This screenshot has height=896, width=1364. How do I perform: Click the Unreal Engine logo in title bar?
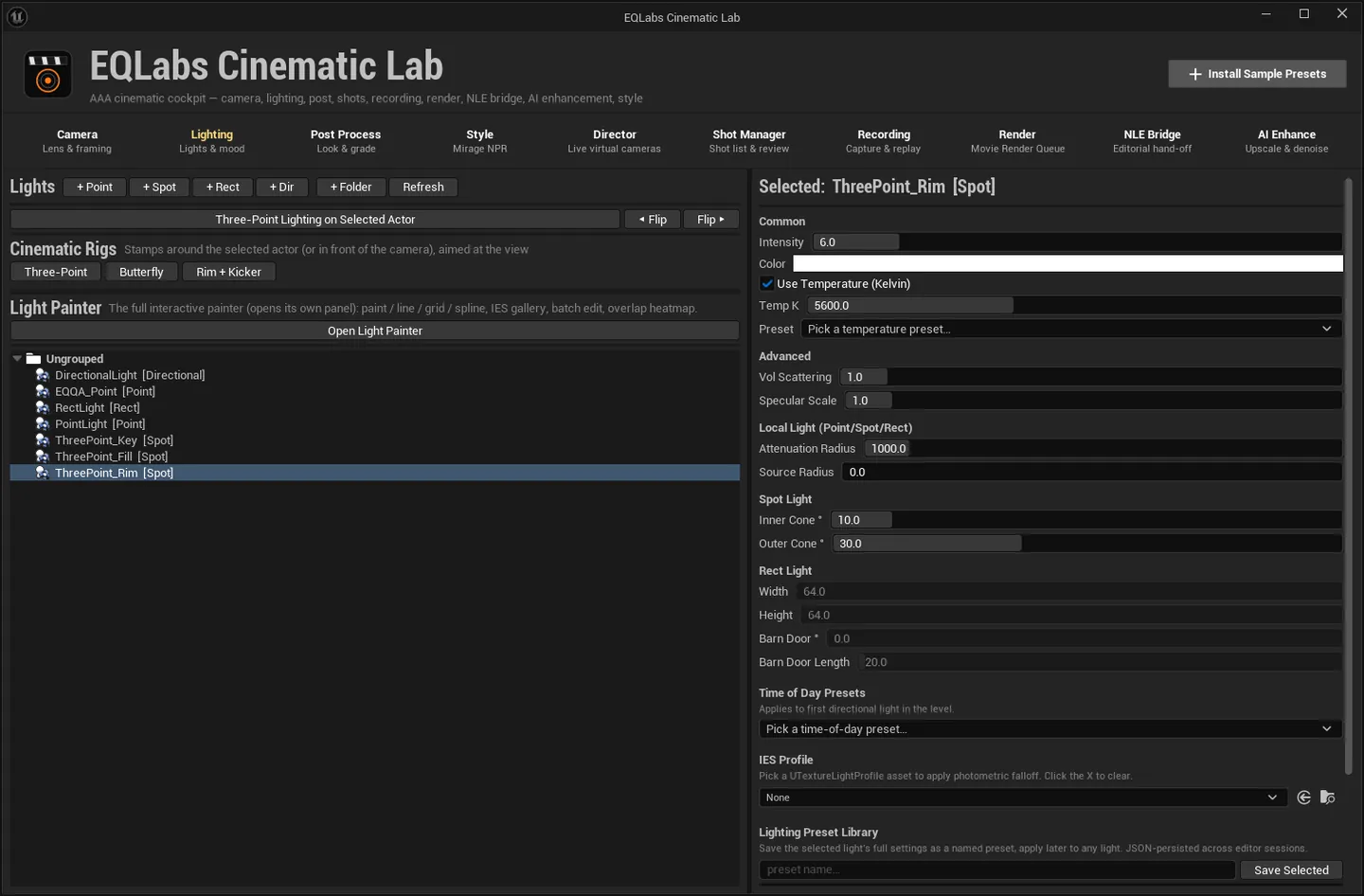point(17,16)
